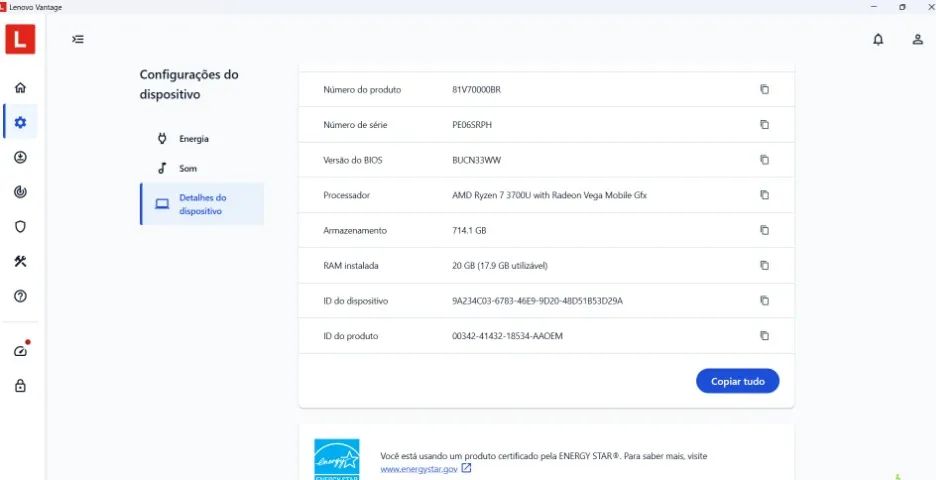Open the Som settings section
936x480 pixels.
[202, 168]
